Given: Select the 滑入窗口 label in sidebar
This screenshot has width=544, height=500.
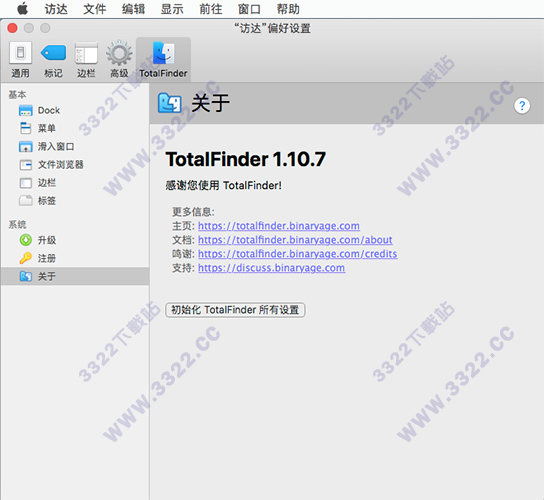Looking at the screenshot, I should 56,146.
